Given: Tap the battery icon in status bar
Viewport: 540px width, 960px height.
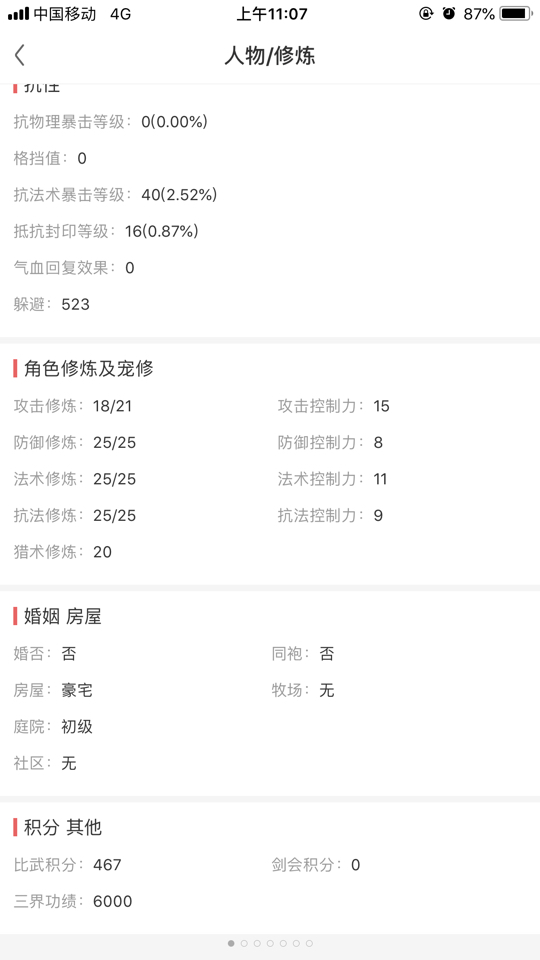Looking at the screenshot, I should coord(516,13).
